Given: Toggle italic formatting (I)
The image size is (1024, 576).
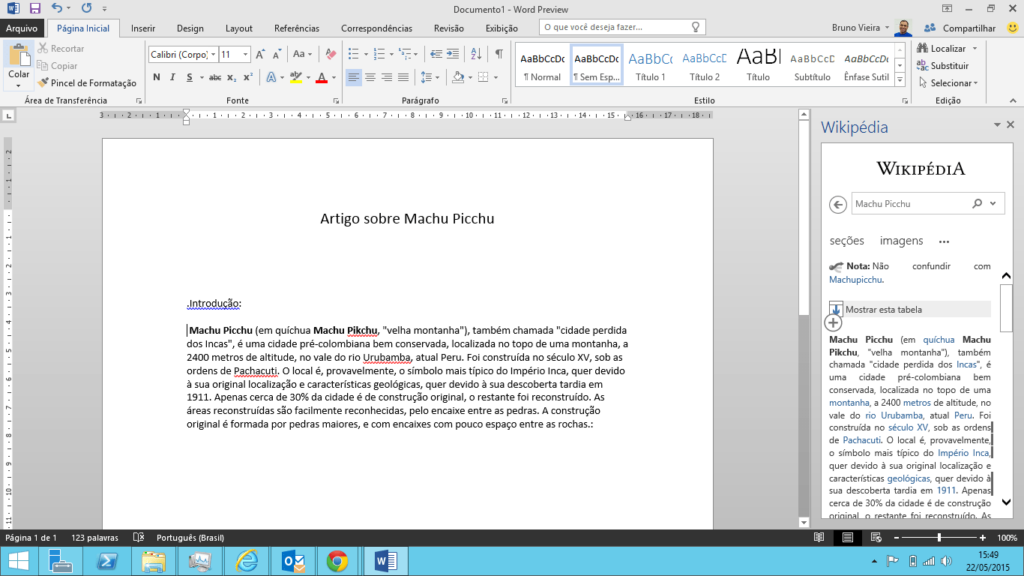Looking at the screenshot, I should (172, 78).
